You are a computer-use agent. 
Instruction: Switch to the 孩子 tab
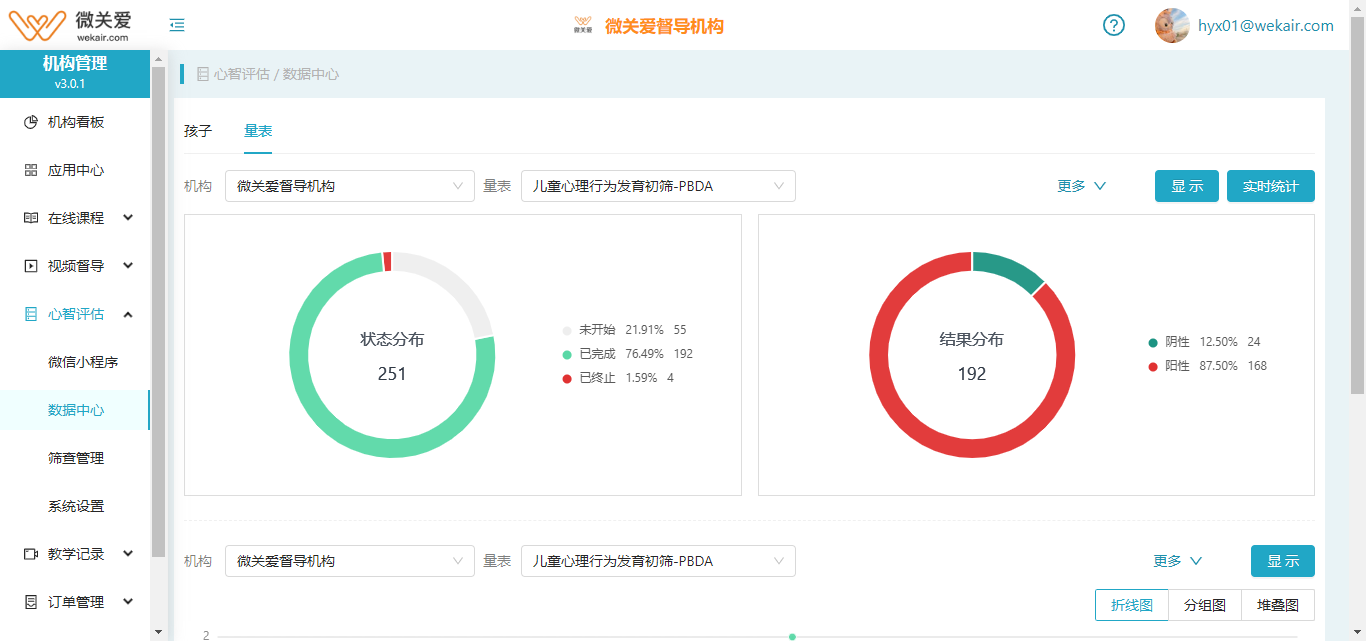coord(198,131)
